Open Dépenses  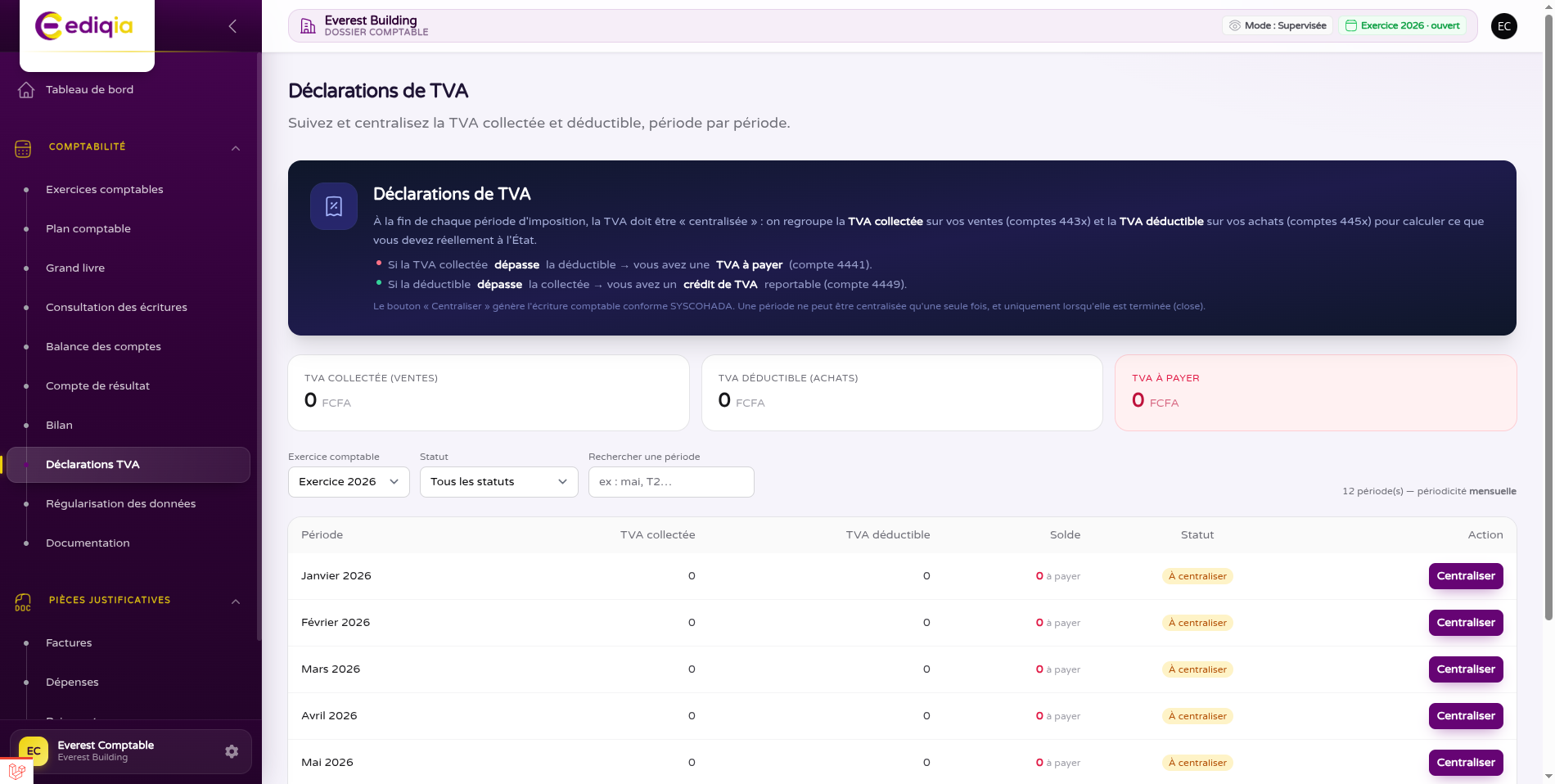tap(72, 683)
